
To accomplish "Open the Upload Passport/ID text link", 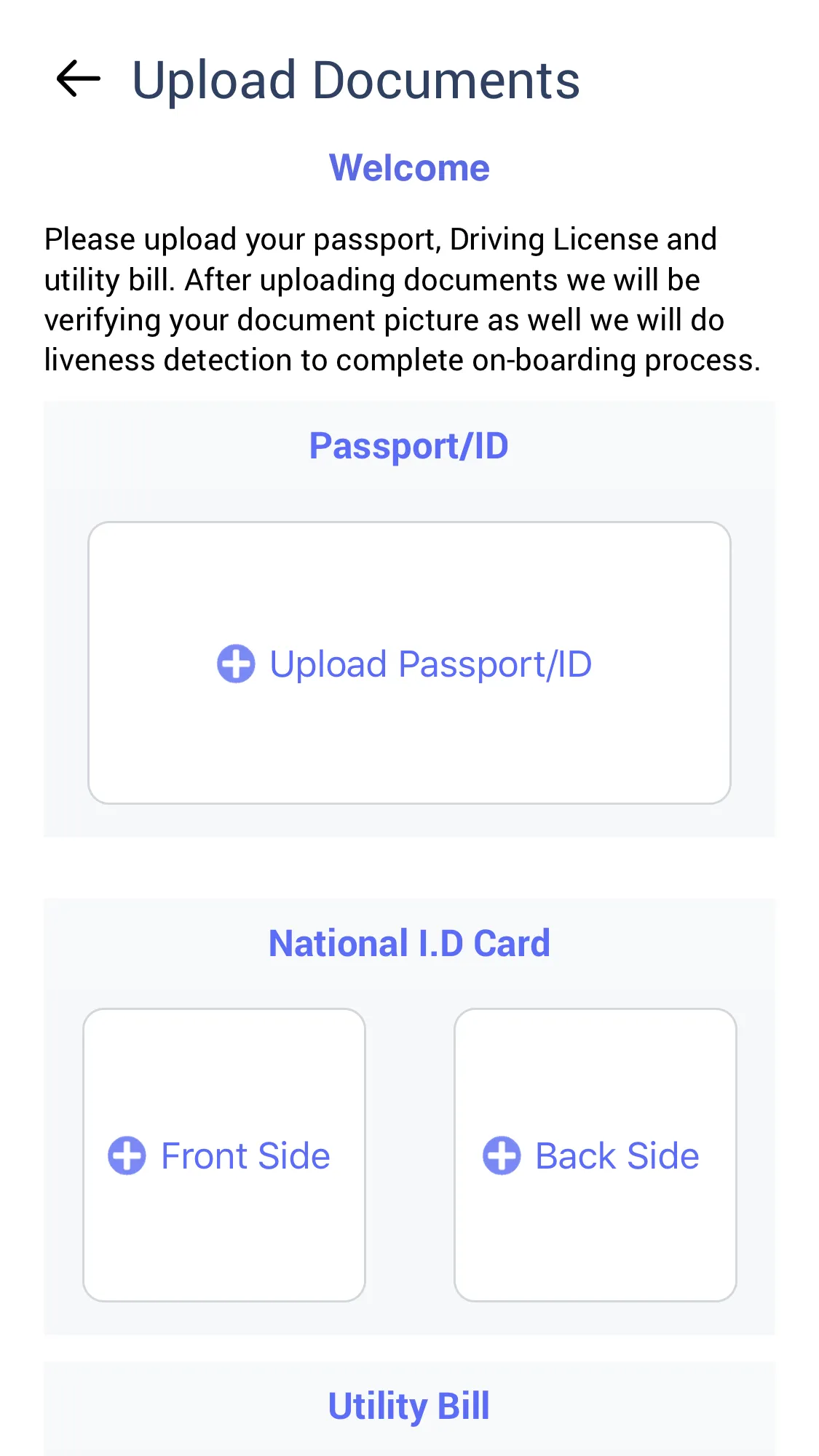I will pyautogui.click(x=431, y=664).
